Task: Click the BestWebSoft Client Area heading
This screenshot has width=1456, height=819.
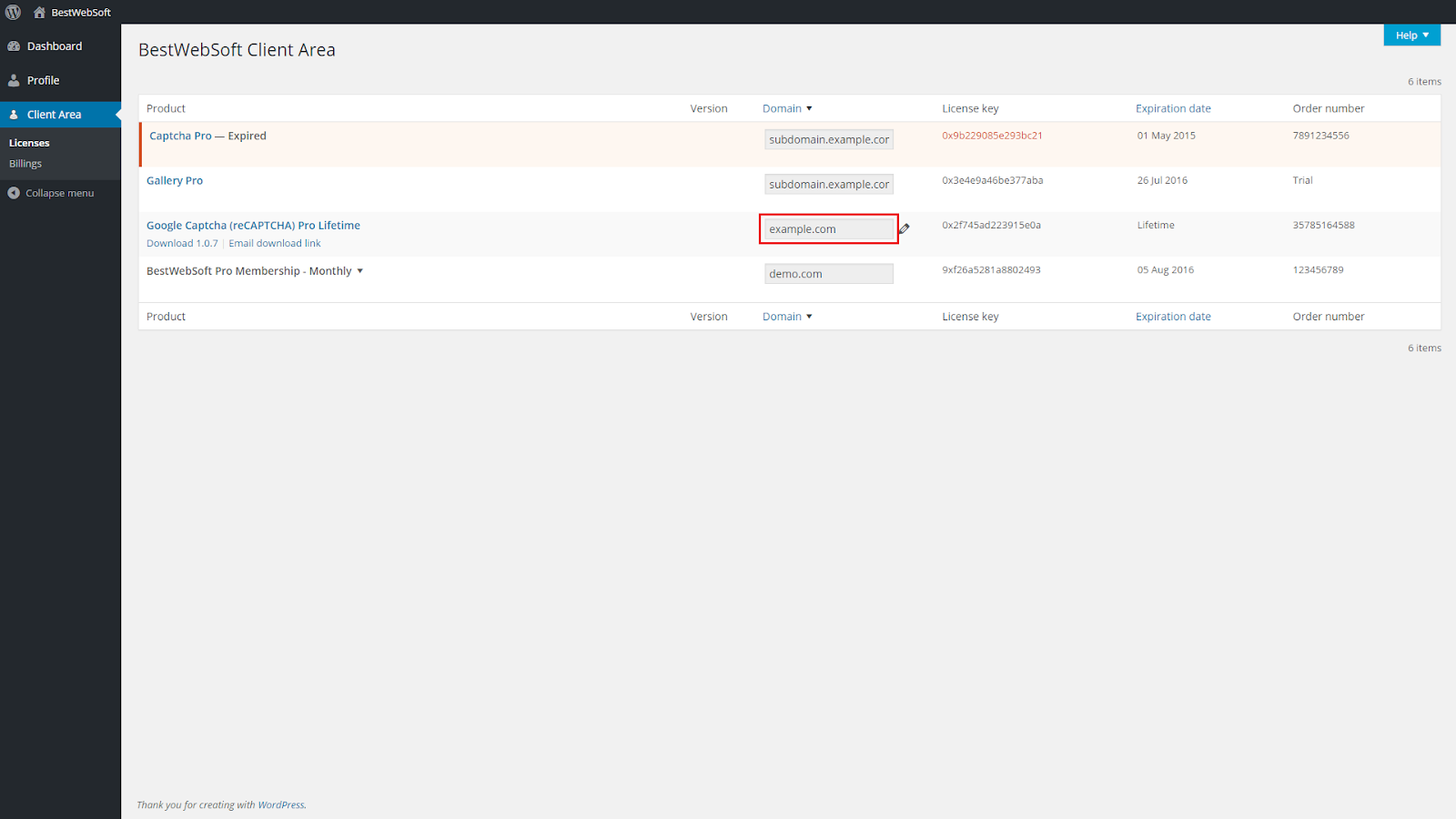Action: 237,50
